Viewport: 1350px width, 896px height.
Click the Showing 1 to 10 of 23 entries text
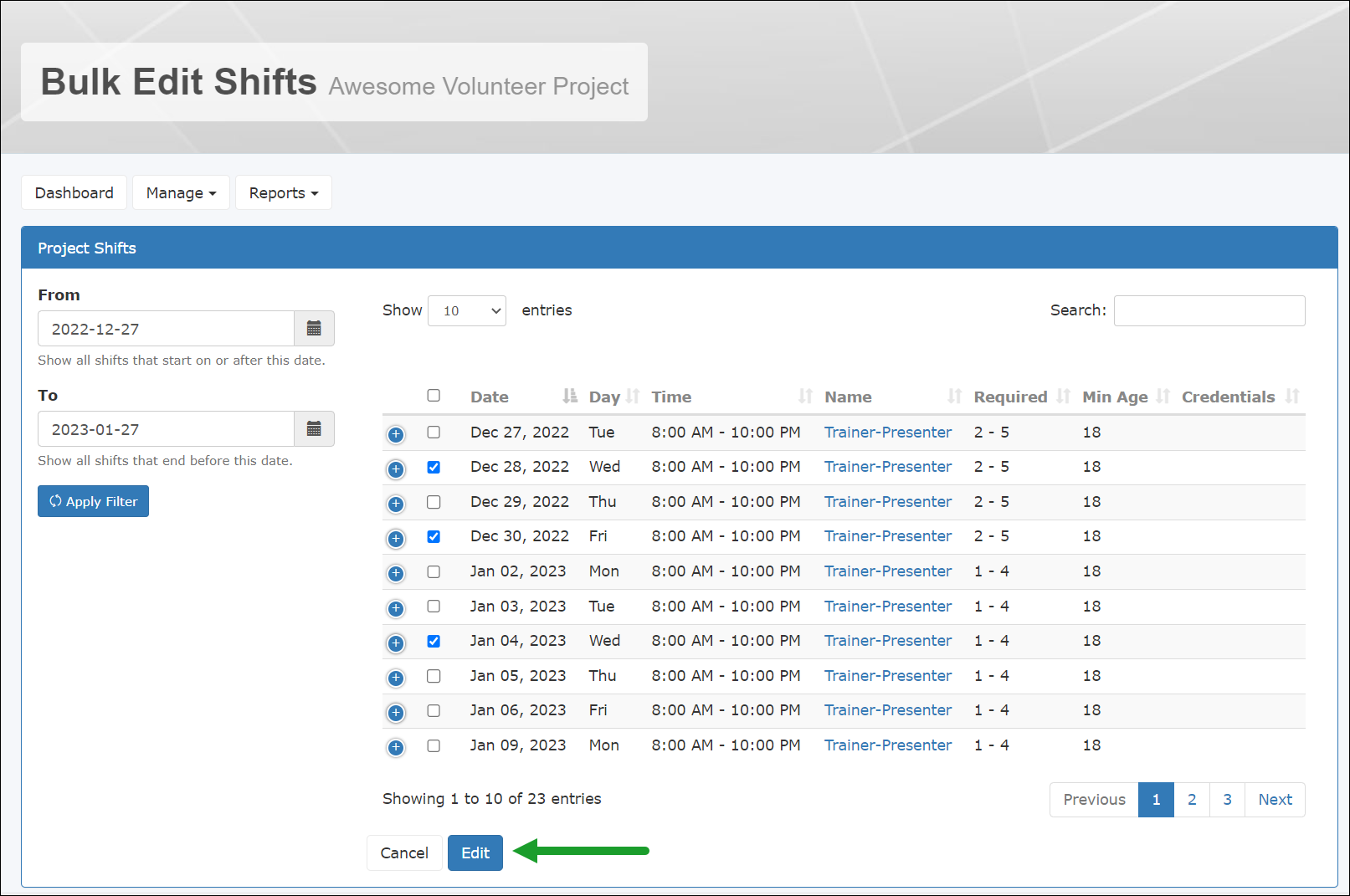[492, 799]
